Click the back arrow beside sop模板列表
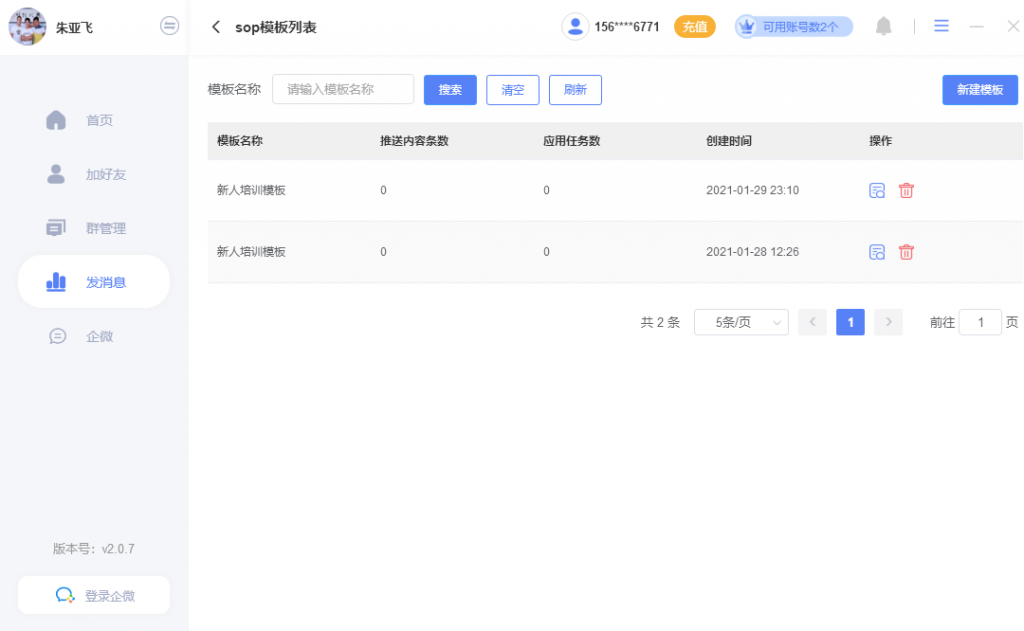1024x631 pixels. pyautogui.click(x=216, y=27)
